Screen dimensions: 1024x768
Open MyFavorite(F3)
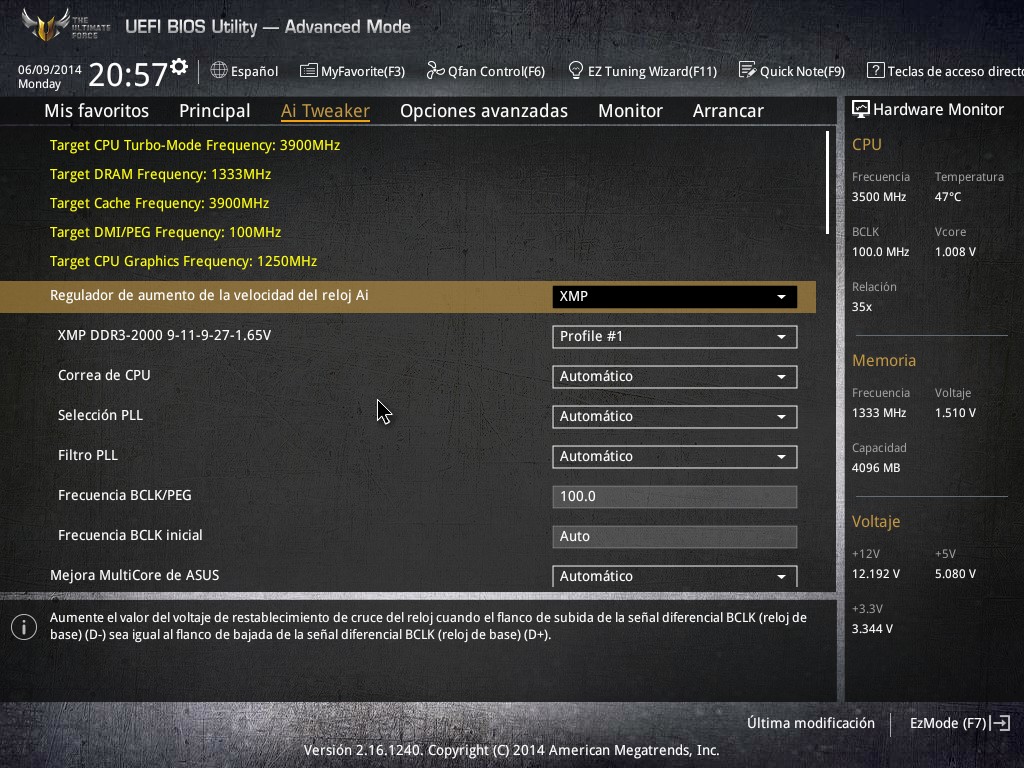coord(353,71)
